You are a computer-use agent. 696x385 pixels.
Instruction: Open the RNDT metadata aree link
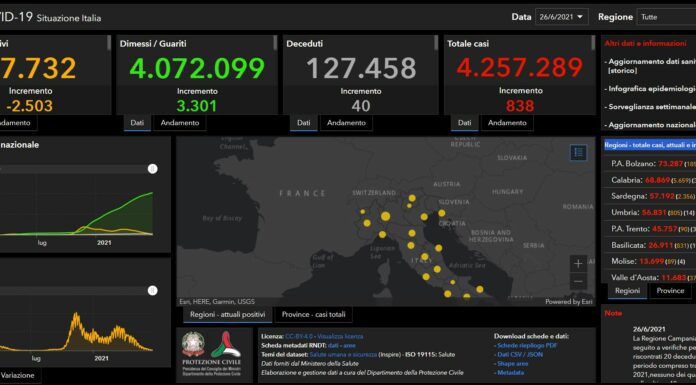point(349,345)
